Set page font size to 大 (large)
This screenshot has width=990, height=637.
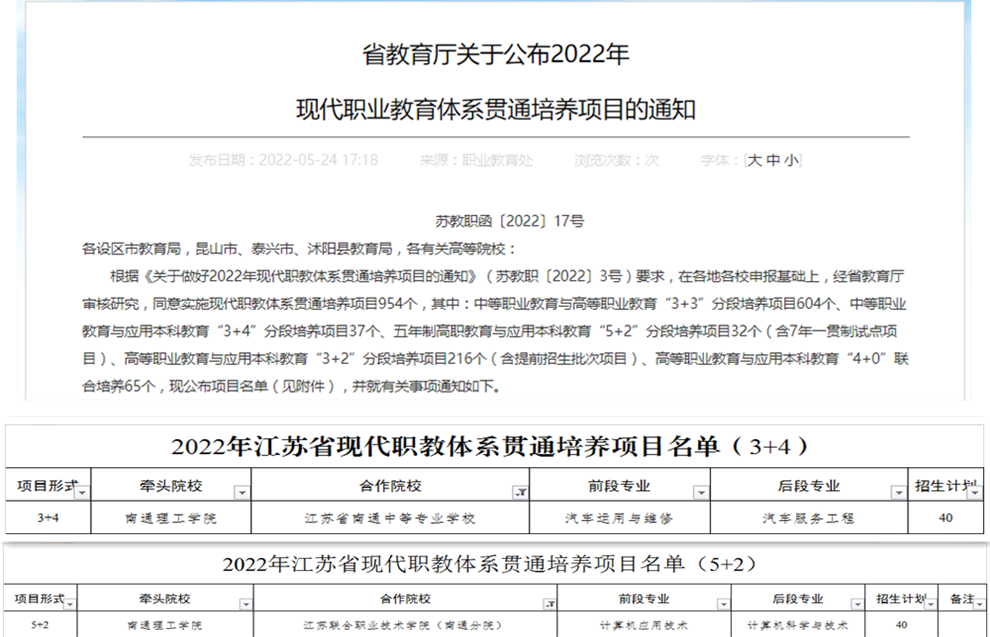click(756, 160)
